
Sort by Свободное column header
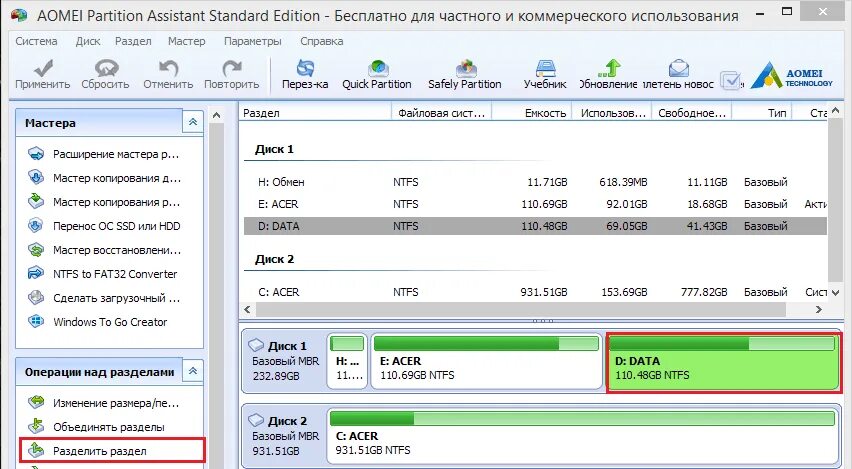click(x=692, y=113)
